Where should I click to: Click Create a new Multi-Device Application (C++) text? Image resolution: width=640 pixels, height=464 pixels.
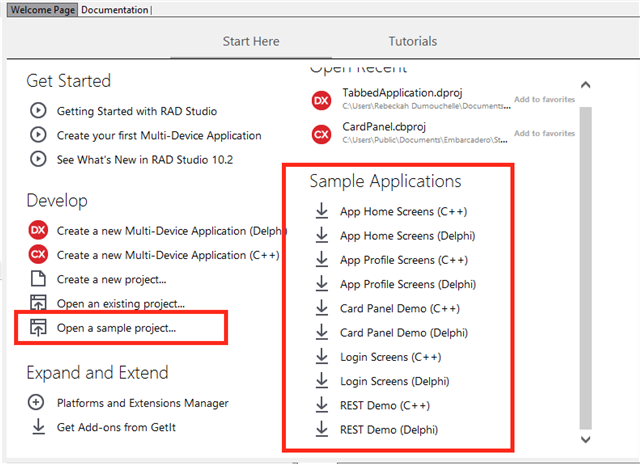point(168,255)
